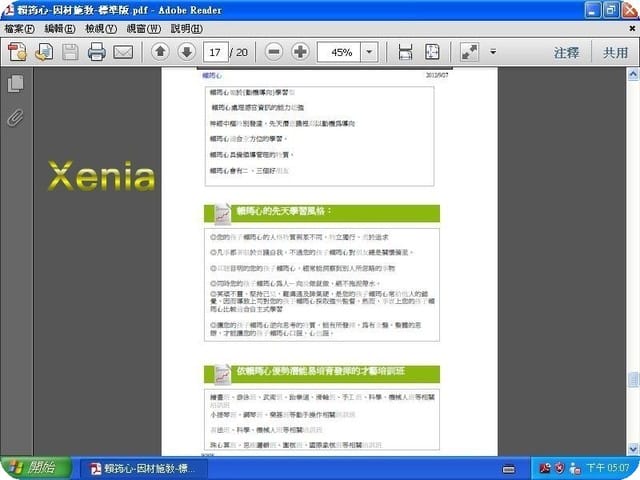This screenshot has width=640, height=480.
Task: Open the 視窗(W) menu
Action: [x=144, y=29]
